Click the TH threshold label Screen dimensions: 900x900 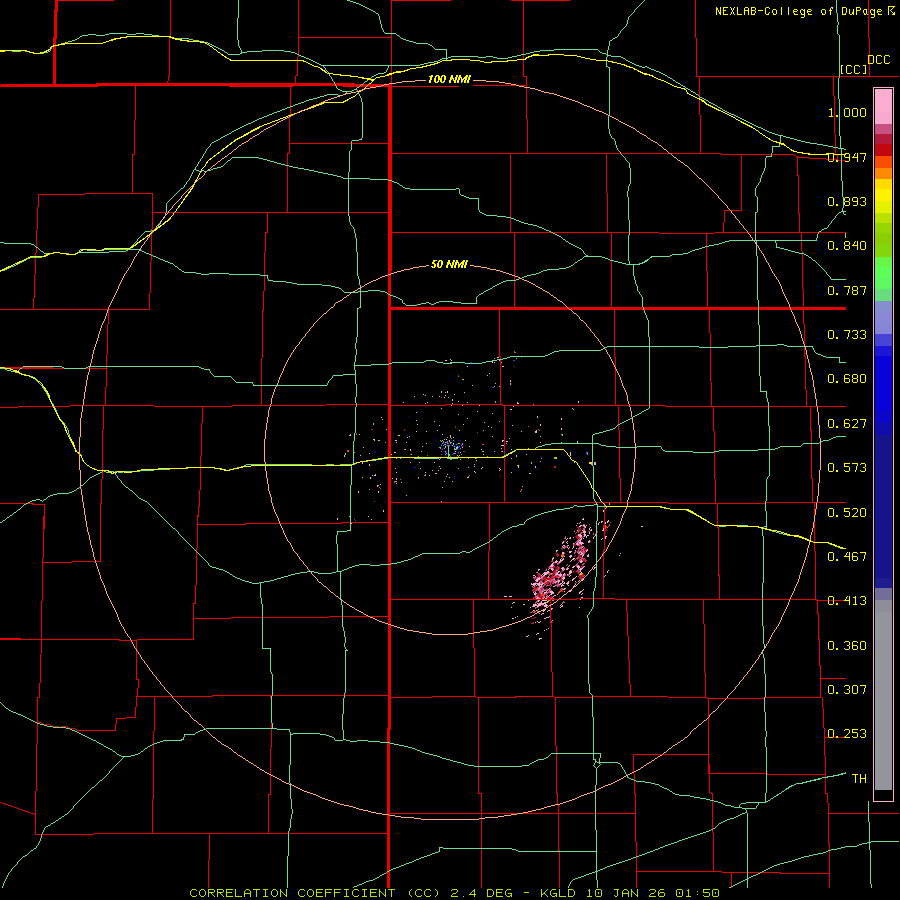click(x=859, y=778)
